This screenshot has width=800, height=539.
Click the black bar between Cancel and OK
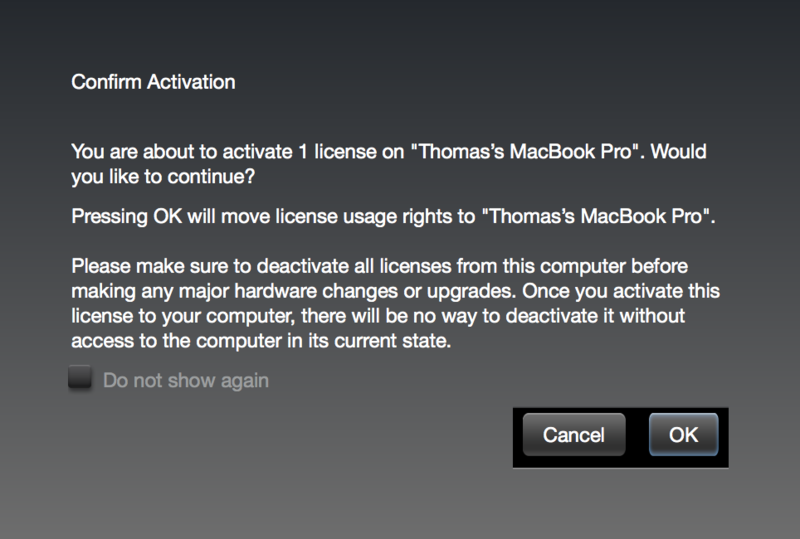tap(637, 436)
